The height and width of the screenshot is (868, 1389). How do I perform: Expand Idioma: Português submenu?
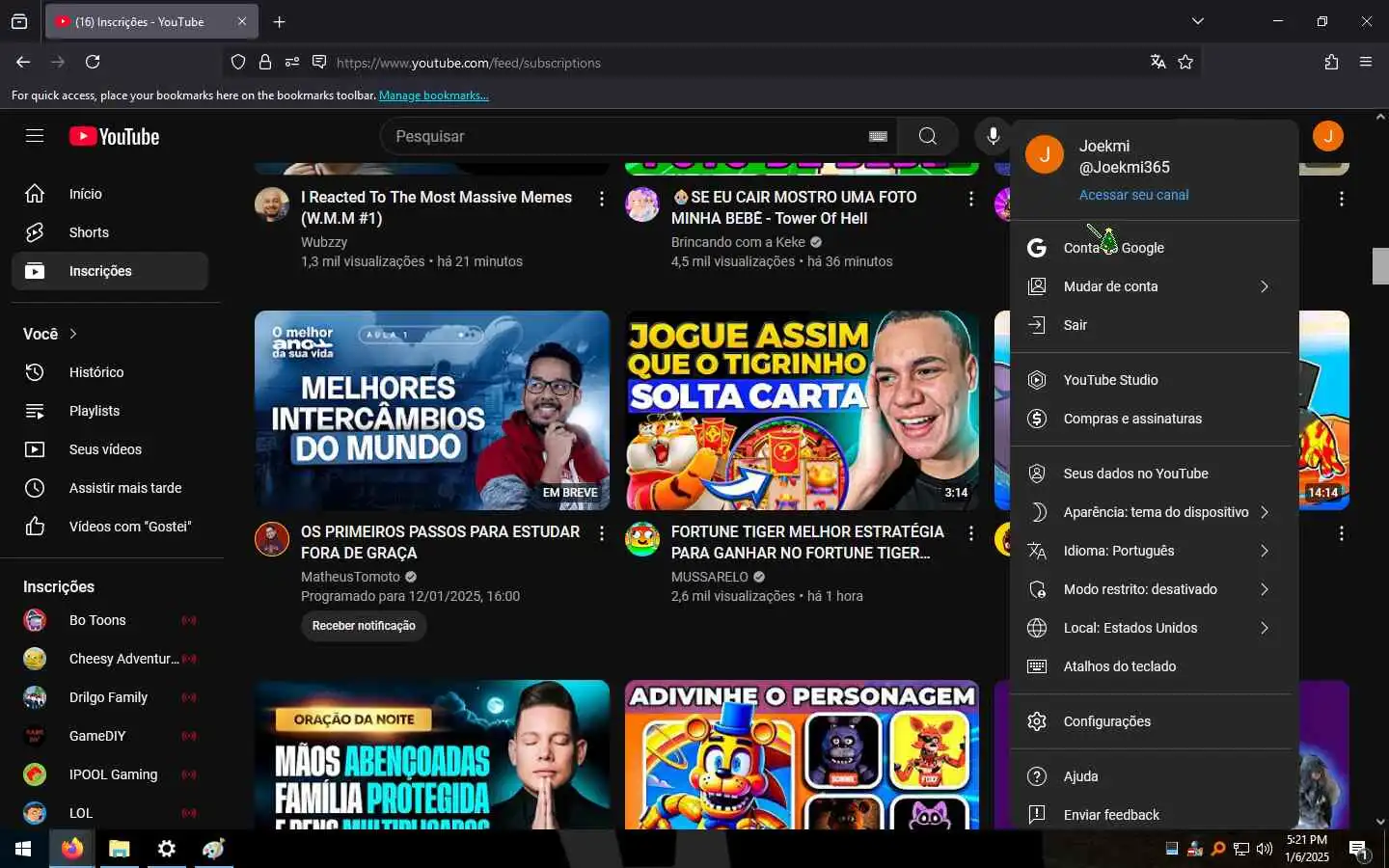click(1150, 551)
